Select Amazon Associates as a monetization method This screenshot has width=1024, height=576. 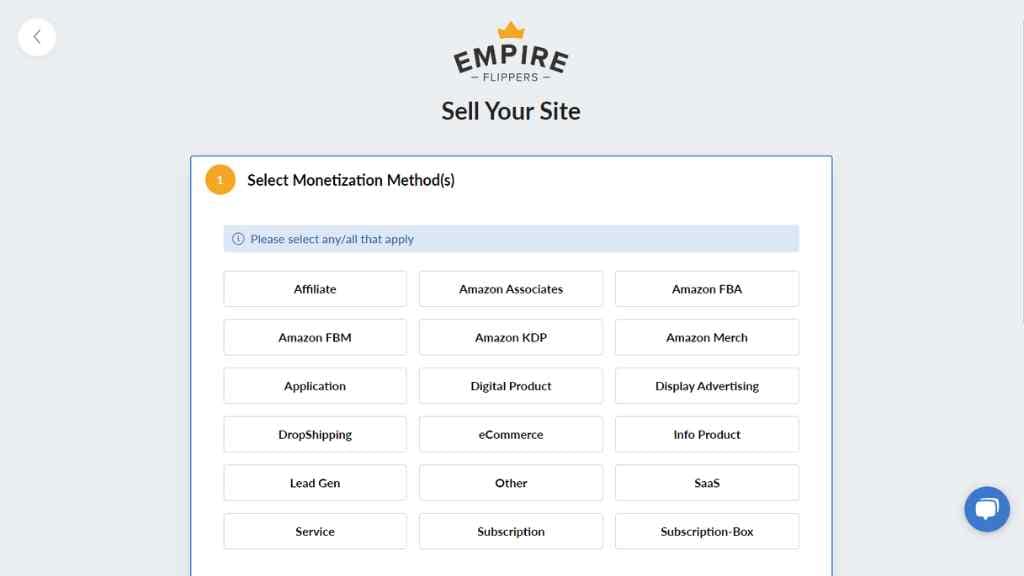click(x=510, y=288)
